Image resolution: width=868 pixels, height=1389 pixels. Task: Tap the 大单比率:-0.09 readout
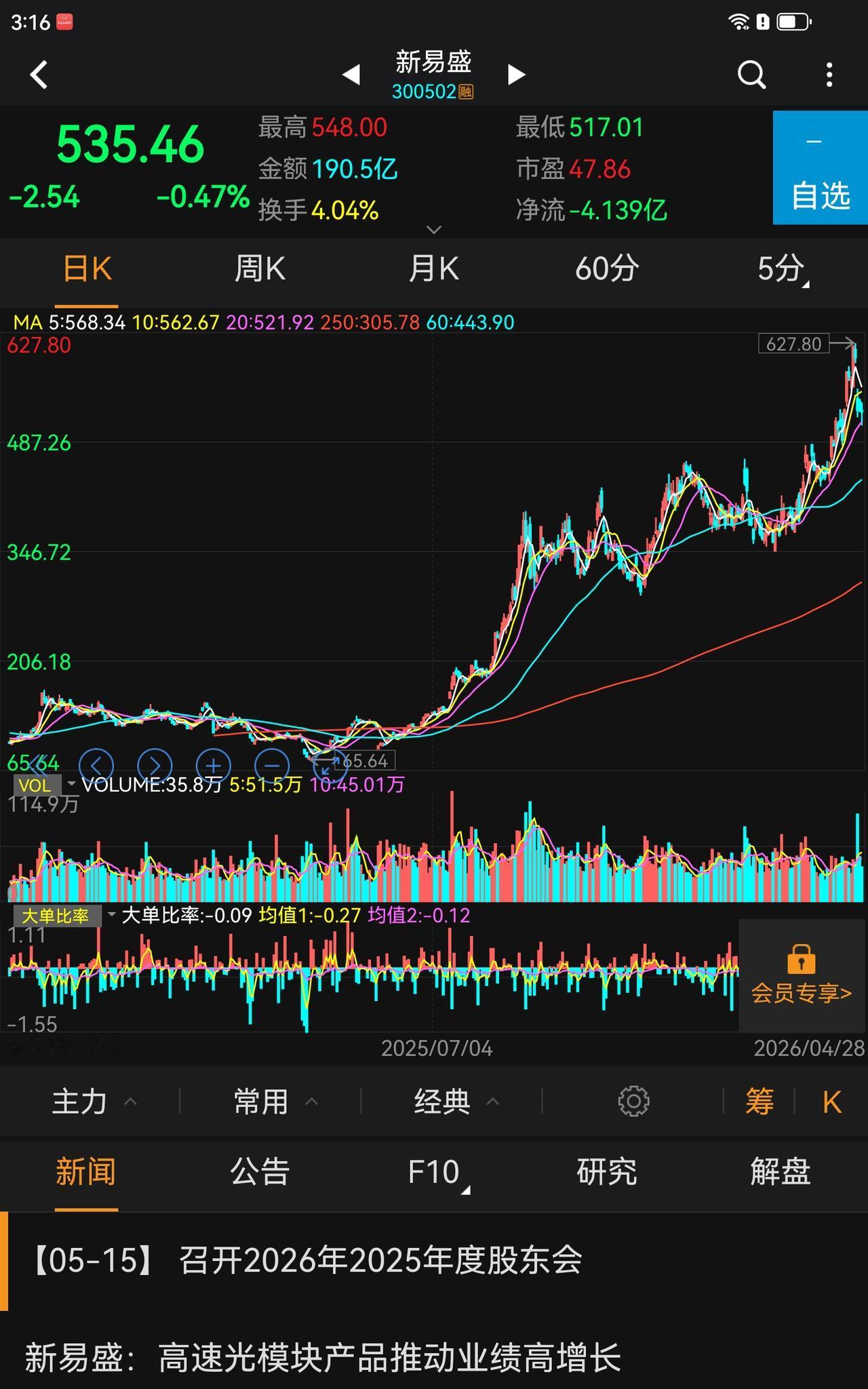click(x=186, y=916)
